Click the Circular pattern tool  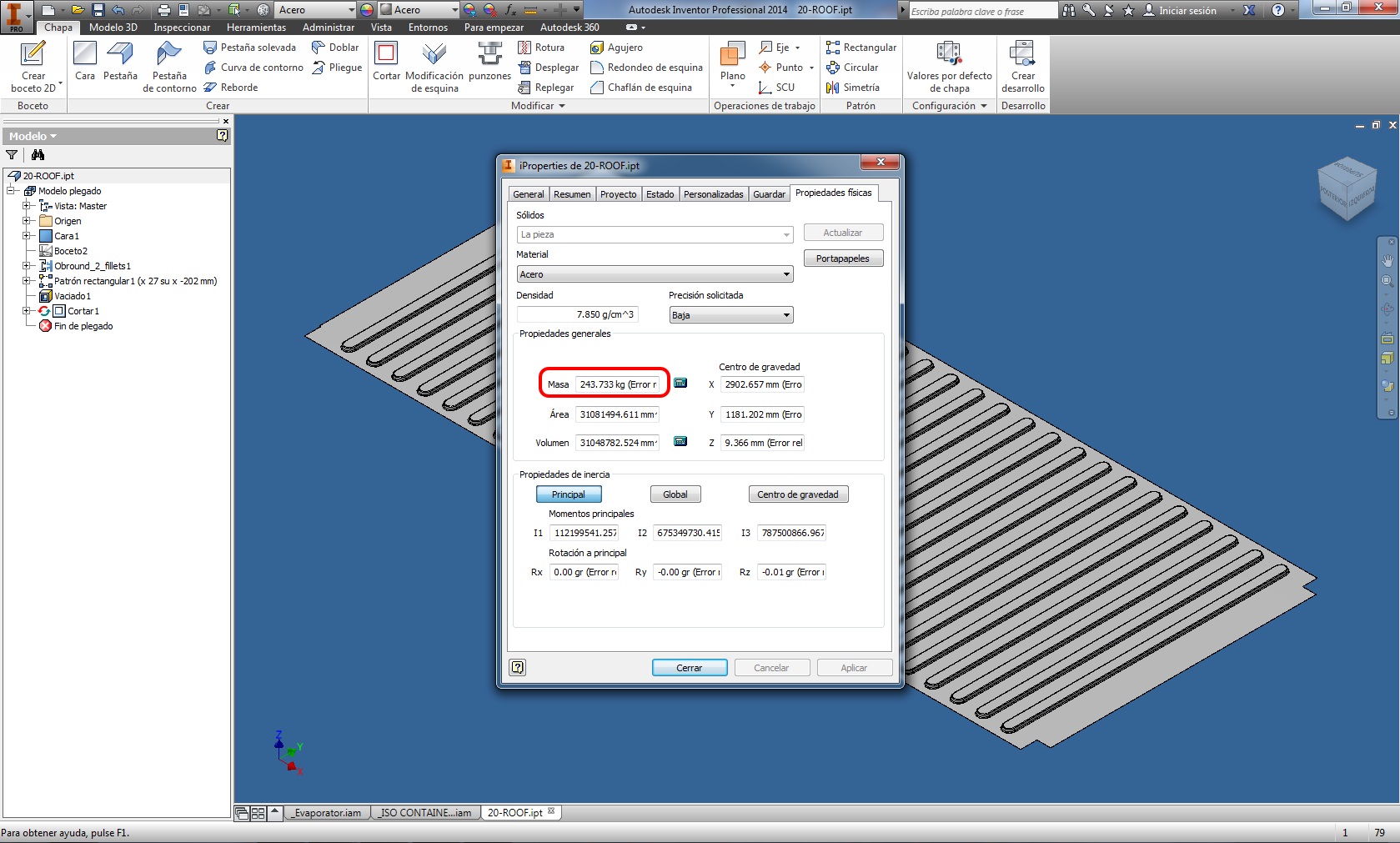pos(852,68)
